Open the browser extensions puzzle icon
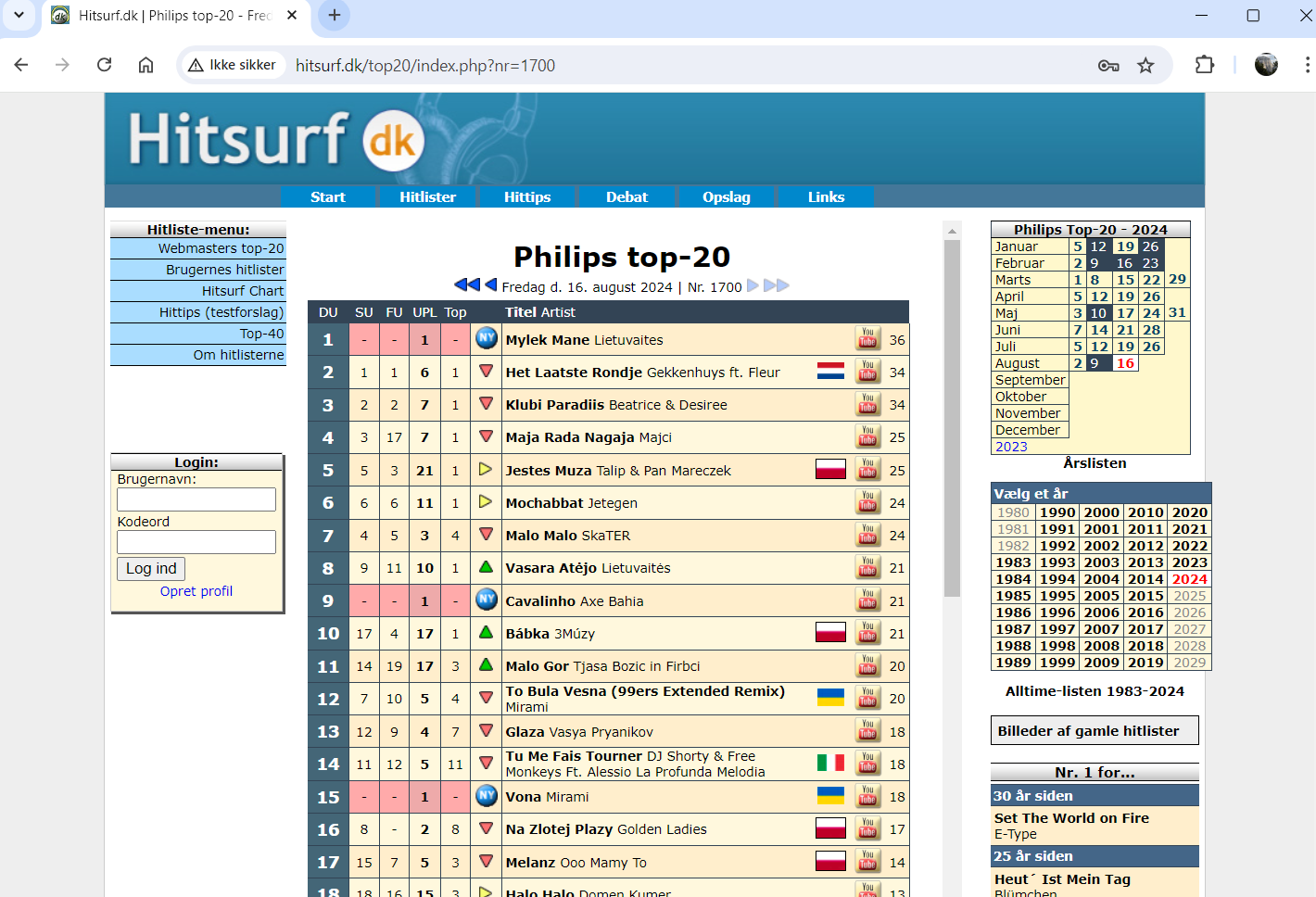 1204,65
